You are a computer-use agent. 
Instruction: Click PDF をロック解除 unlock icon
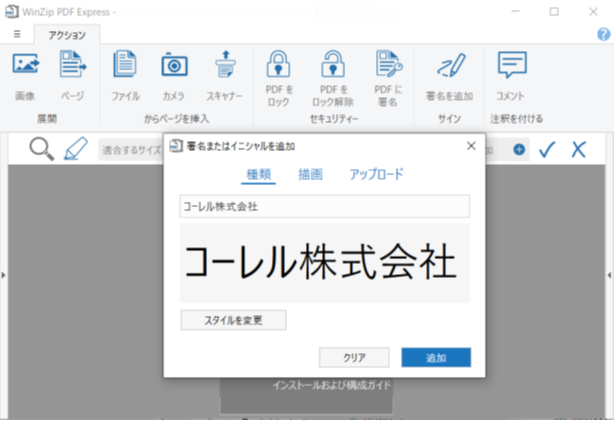click(333, 64)
